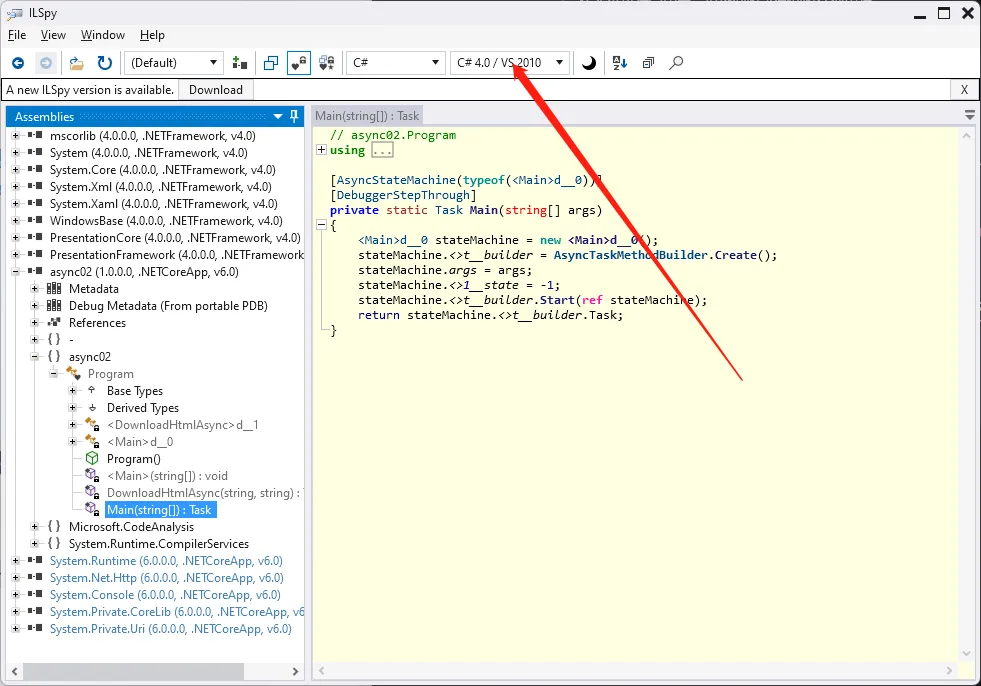
Task: Open the Assemblies panel options arrow
Action: click(x=278, y=116)
